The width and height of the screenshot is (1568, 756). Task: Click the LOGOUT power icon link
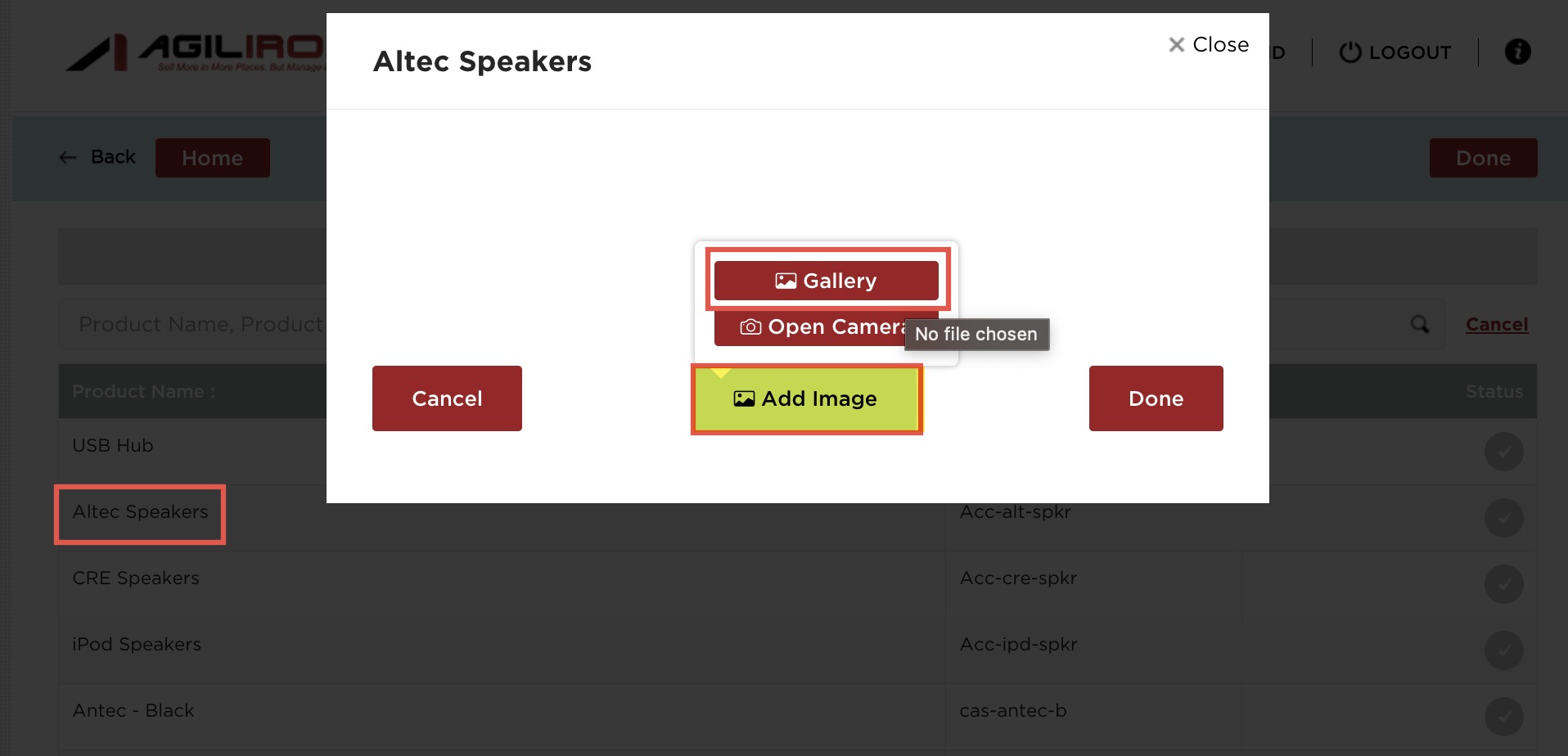click(1395, 52)
